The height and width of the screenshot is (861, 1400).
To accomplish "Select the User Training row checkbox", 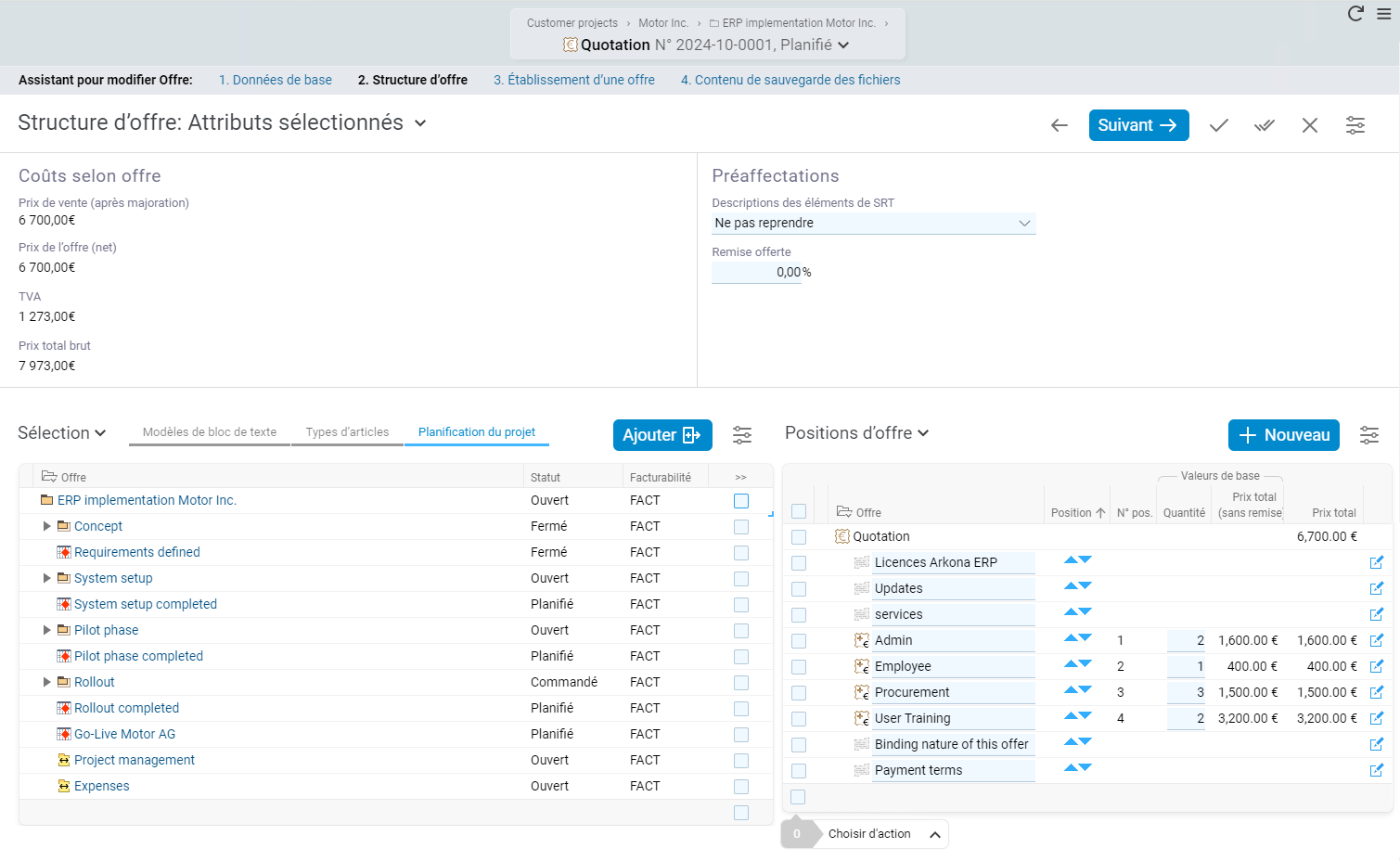I will (799, 719).
